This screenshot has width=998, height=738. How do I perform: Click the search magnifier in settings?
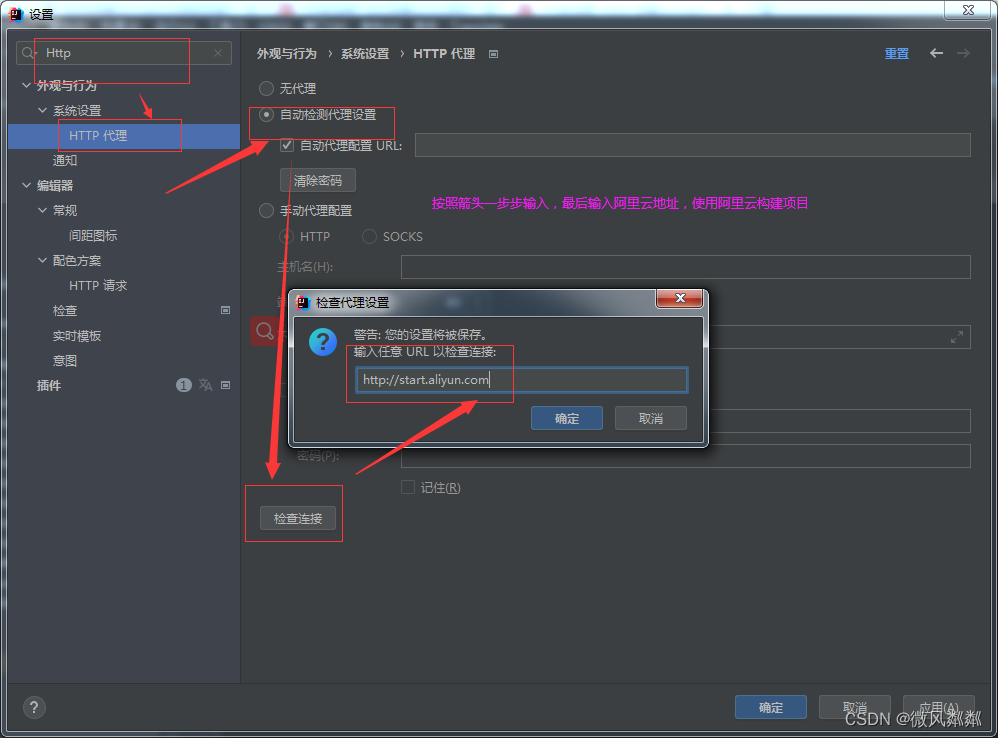pyautogui.click(x=28, y=53)
